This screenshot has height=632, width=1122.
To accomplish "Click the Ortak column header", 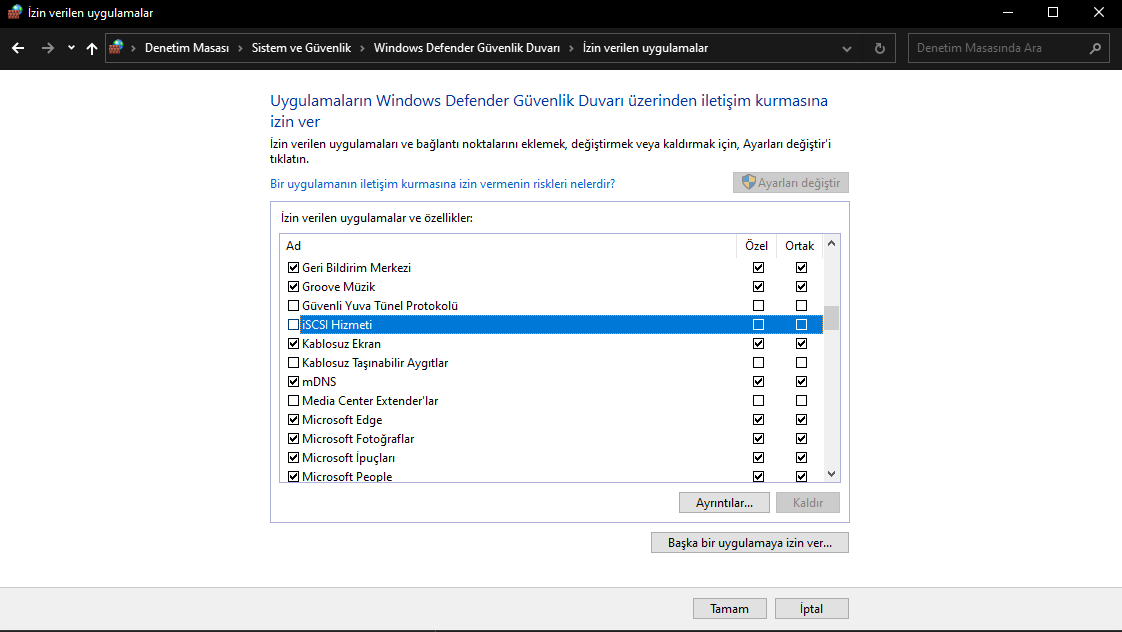I will click(x=799, y=245).
